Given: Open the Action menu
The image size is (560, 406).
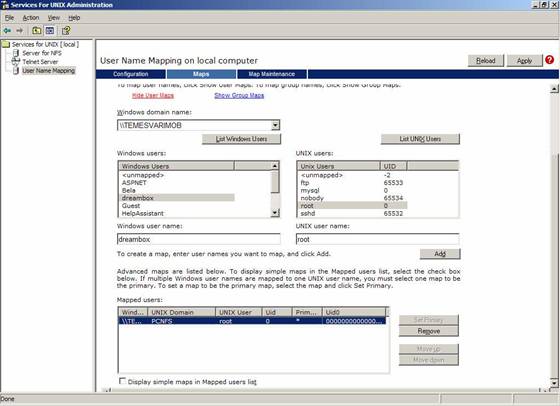Looking at the screenshot, I should click(x=31, y=18).
